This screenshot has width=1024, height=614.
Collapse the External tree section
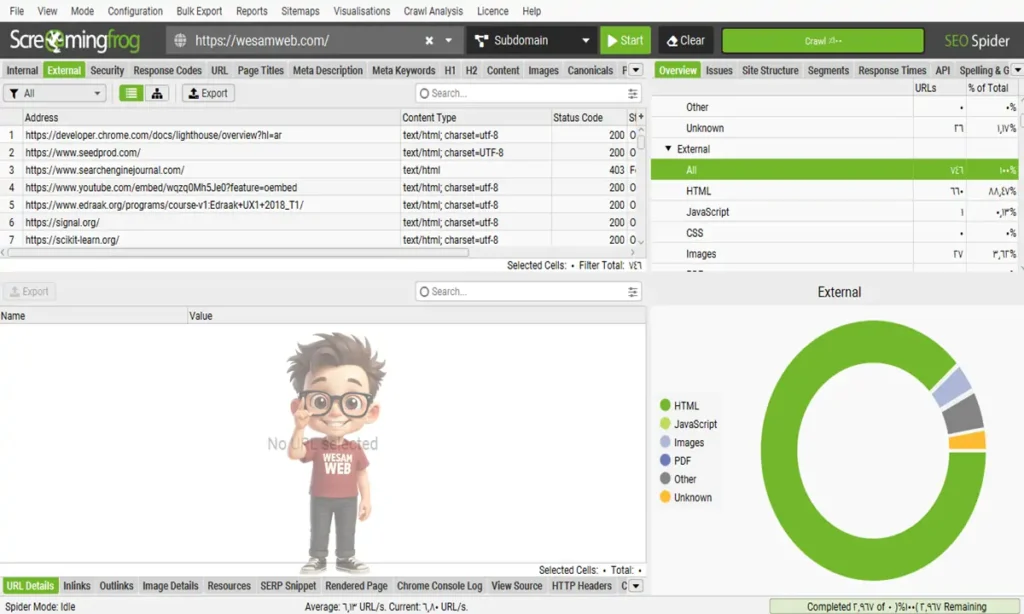click(668, 149)
